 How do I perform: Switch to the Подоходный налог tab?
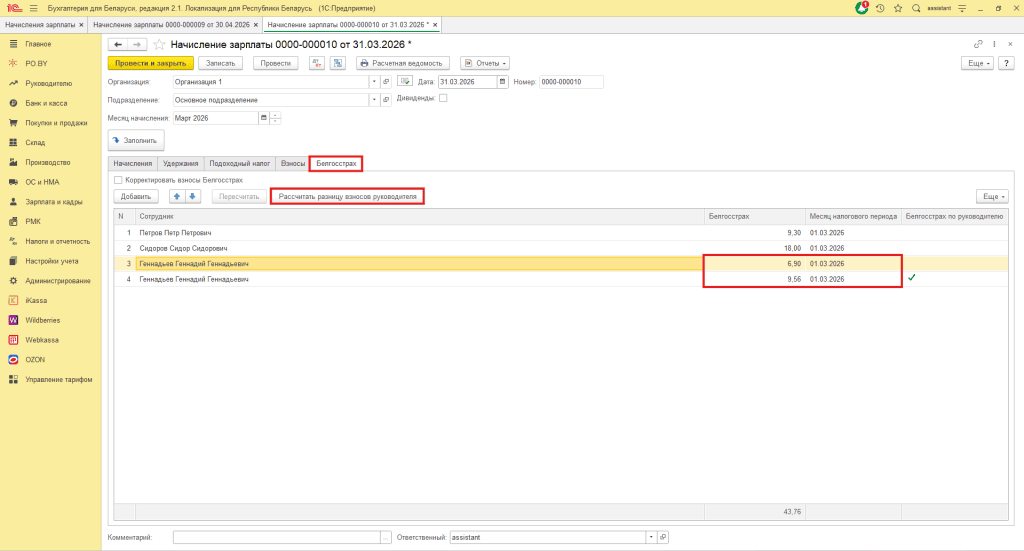(240, 163)
